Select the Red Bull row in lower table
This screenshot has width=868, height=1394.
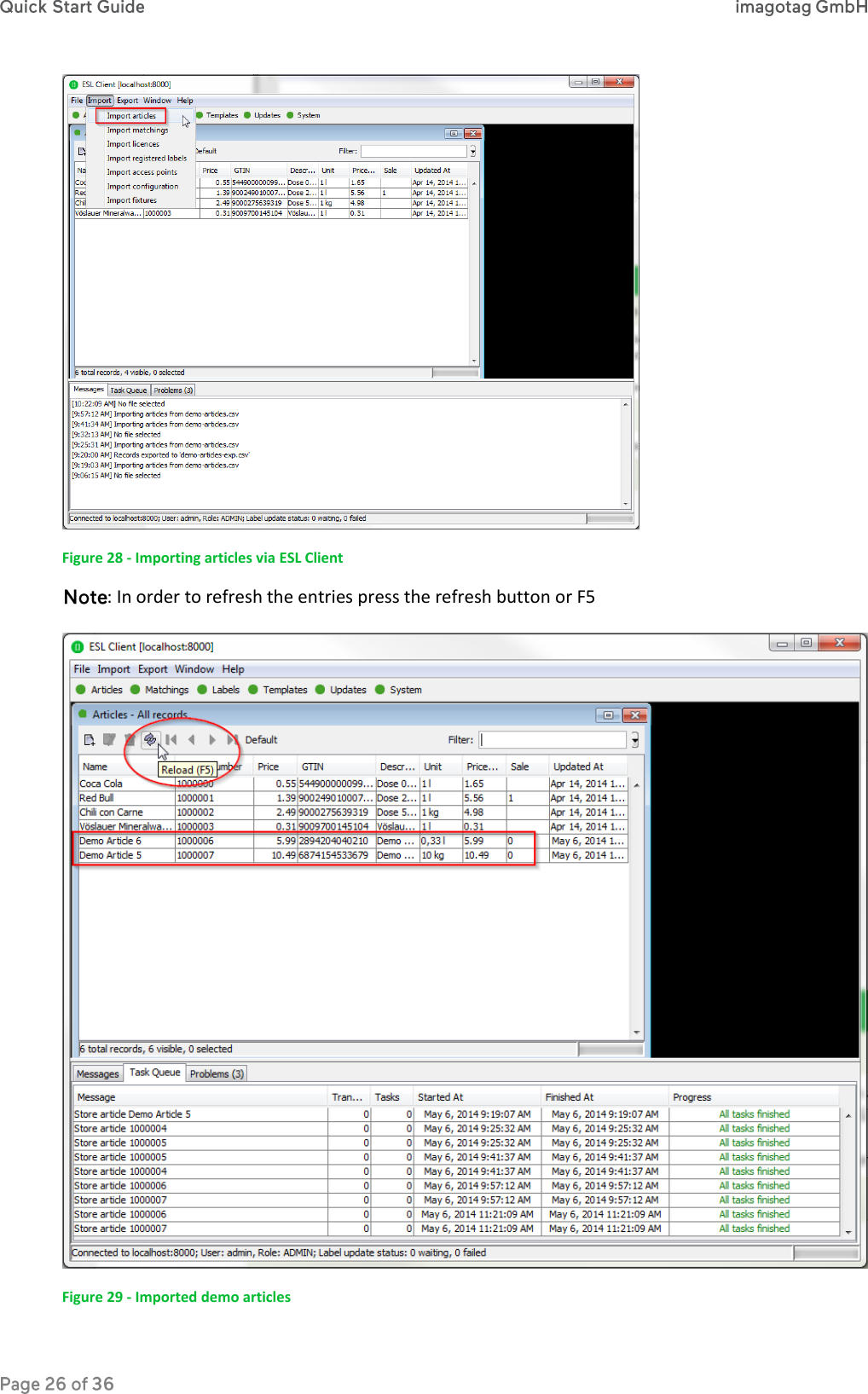click(x=353, y=798)
